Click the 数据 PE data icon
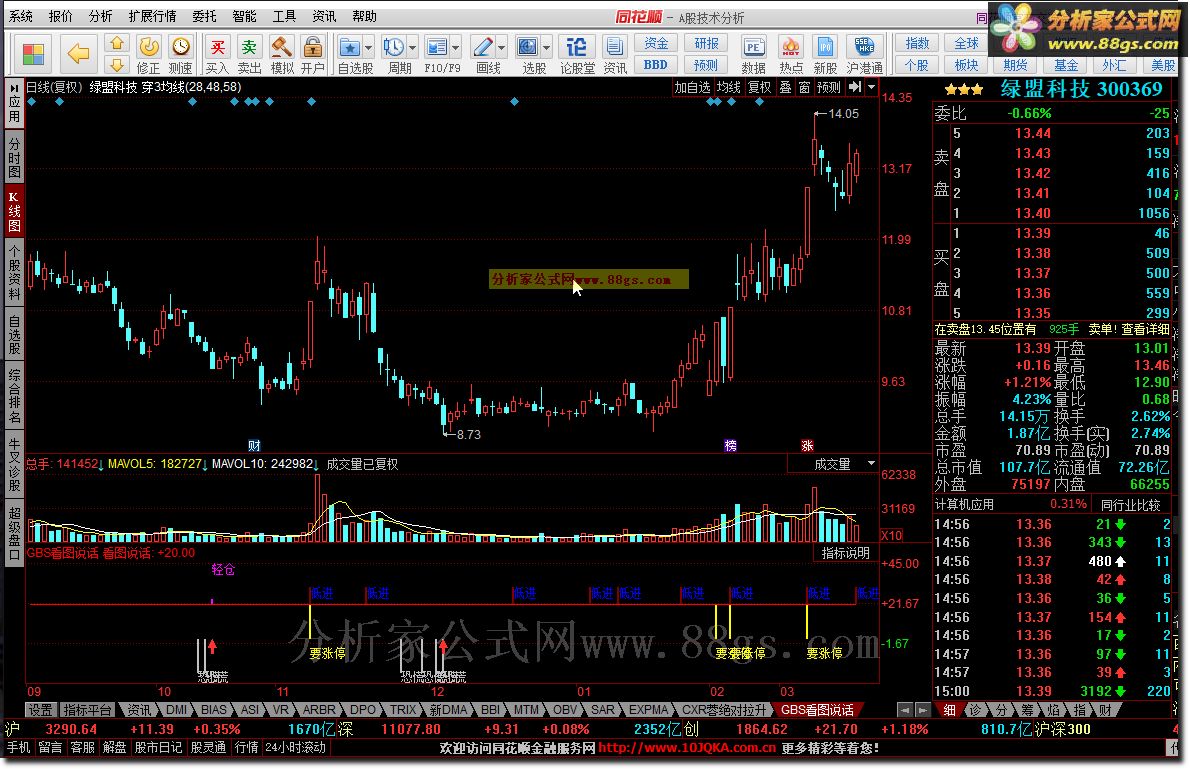The image size is (1190, 769). (x=753, y=47)
